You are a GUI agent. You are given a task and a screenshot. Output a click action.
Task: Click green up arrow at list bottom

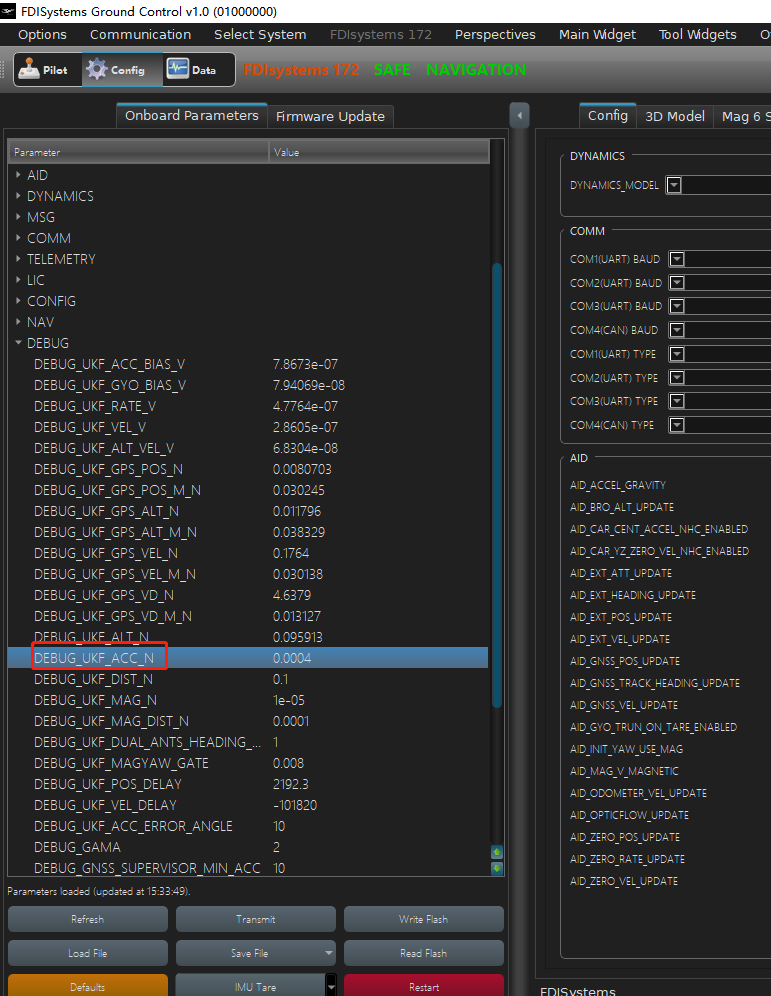click(497, 852)
